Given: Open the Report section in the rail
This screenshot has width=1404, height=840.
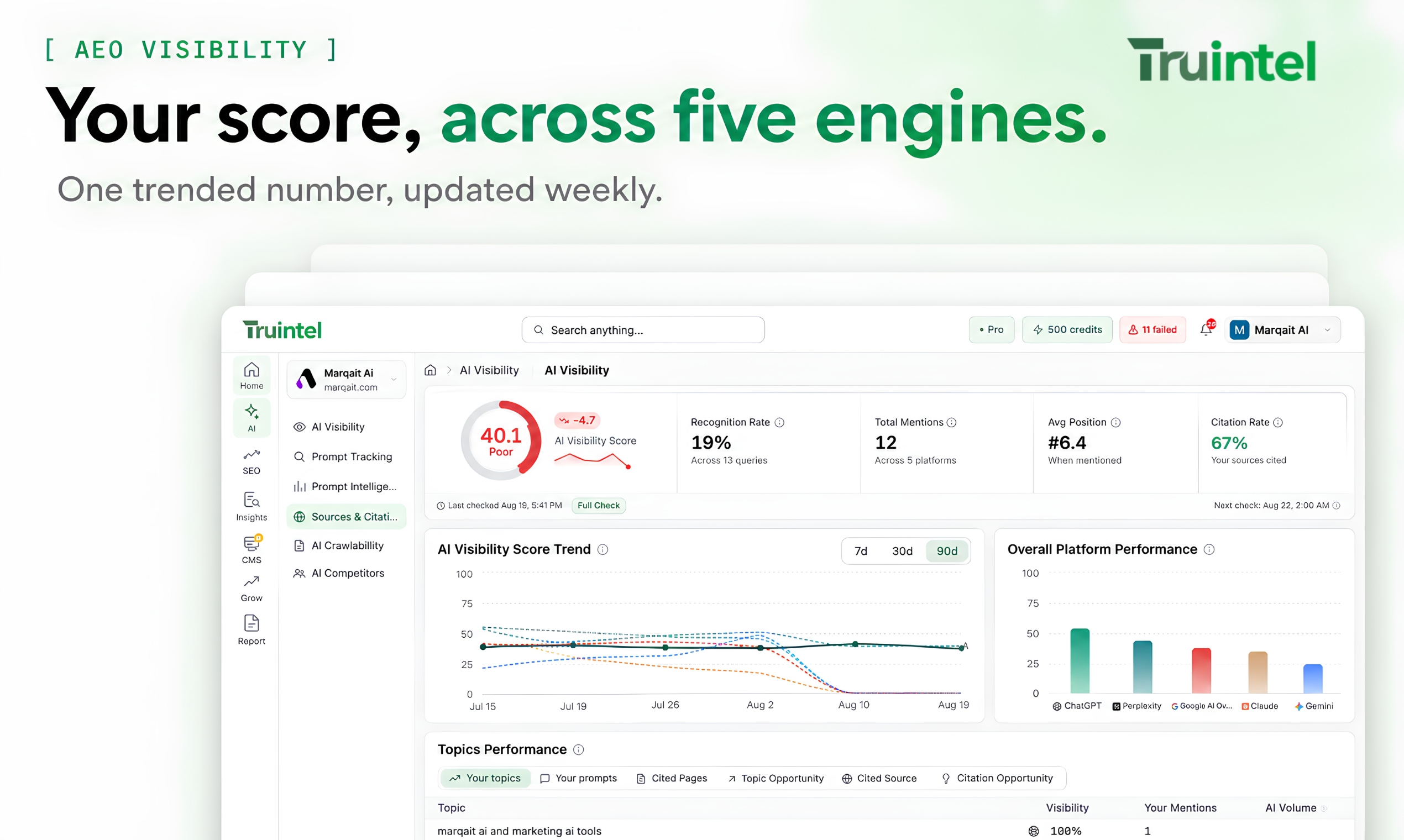Looking at the screenshot, I should (252, 629).
